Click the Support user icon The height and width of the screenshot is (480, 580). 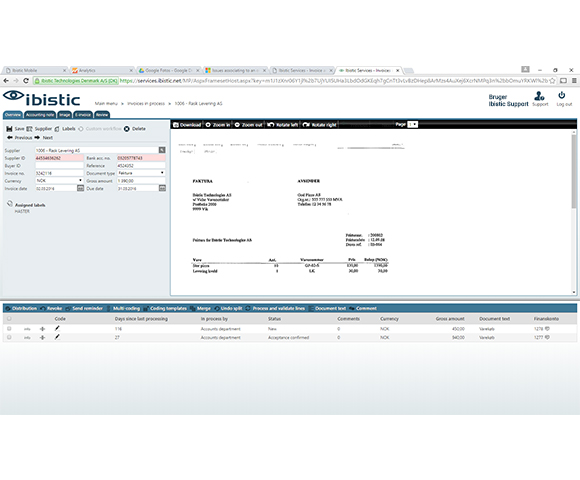539,96
